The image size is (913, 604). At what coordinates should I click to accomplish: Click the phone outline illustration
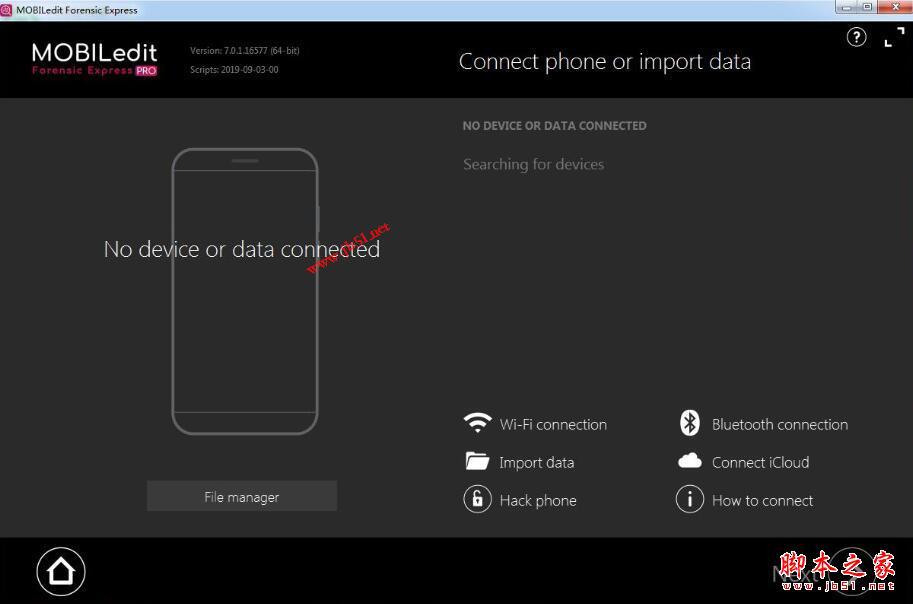[x=245, y=291]
